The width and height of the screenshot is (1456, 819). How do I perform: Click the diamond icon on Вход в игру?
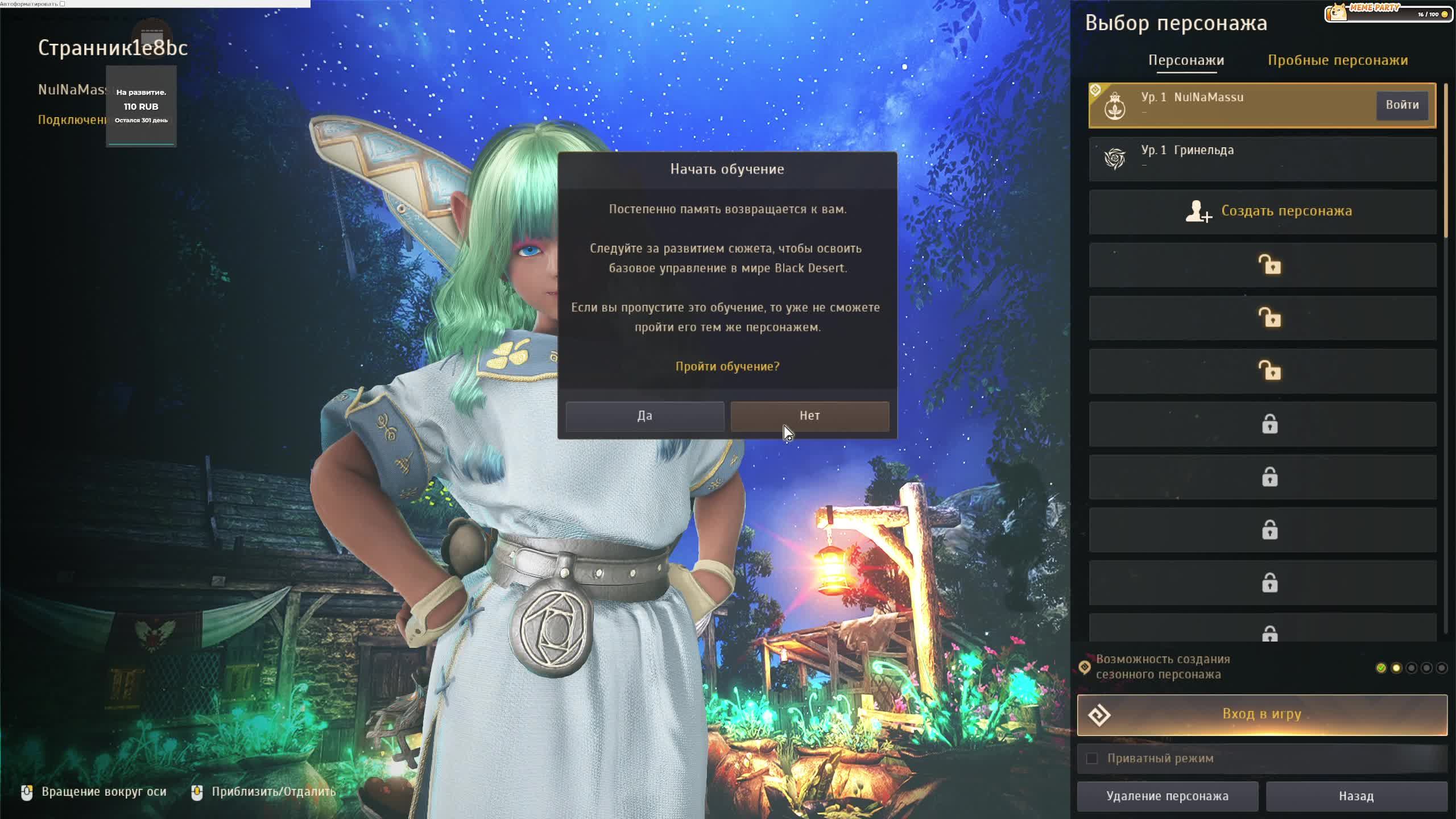coord(1099,715)
